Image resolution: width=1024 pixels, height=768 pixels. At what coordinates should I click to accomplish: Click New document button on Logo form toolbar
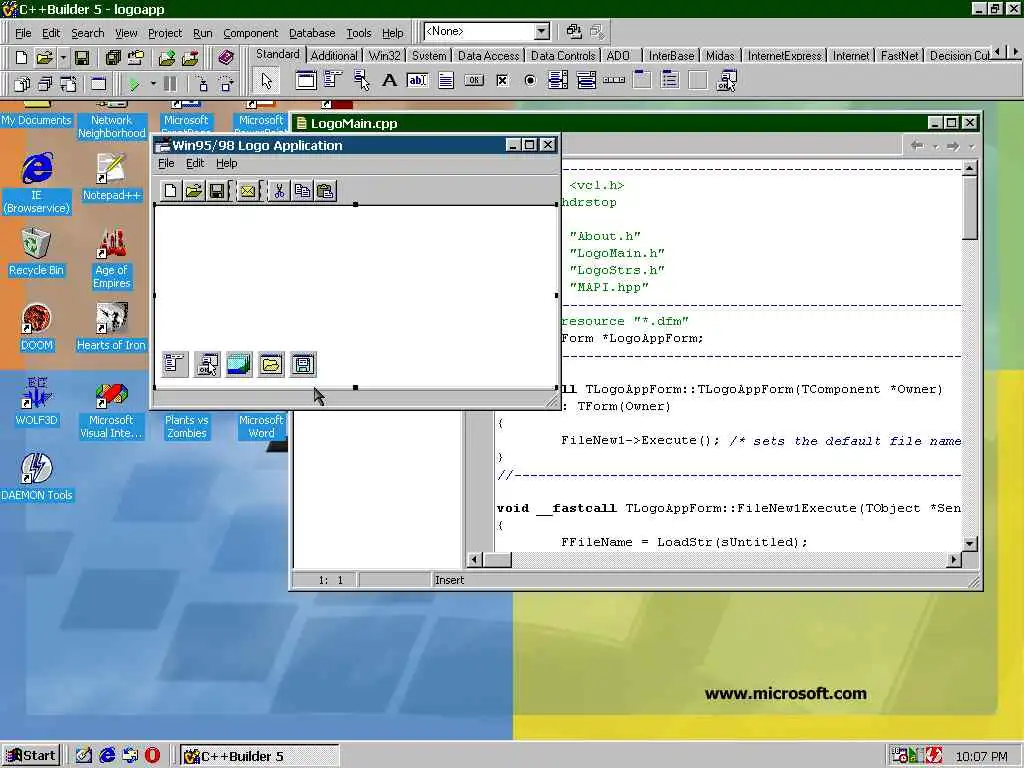[x=170, y=191]
